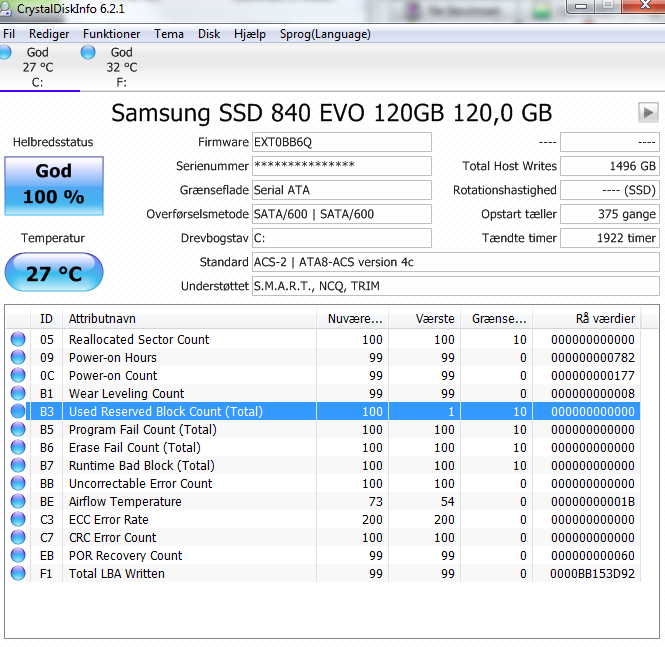Click the Nuvære... column header
This screenshot has height=647, width=665.
pyautogui.click(x=352, y=318)
